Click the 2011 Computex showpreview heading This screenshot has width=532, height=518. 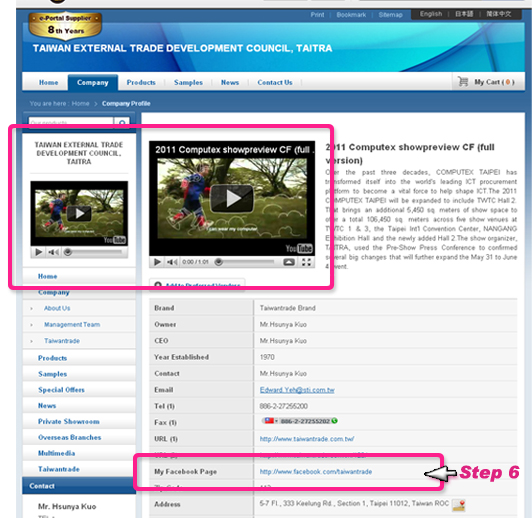(x=410, y=153)
